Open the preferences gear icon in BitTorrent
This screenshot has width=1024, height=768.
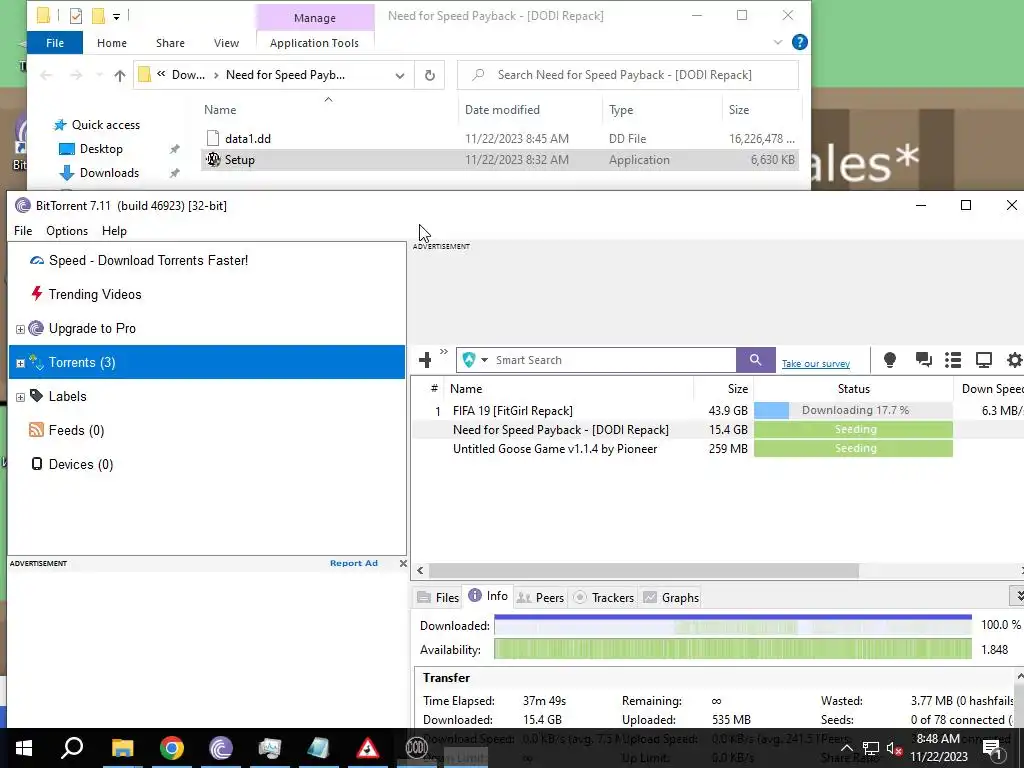click(1014, 360)
